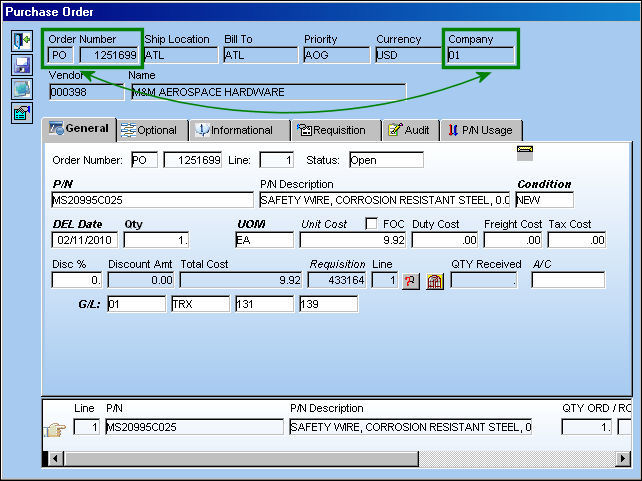Click the floppy disk save icon
Image resolution: width=642 pixels, height=481 pixels.
[x=22, y=65]
